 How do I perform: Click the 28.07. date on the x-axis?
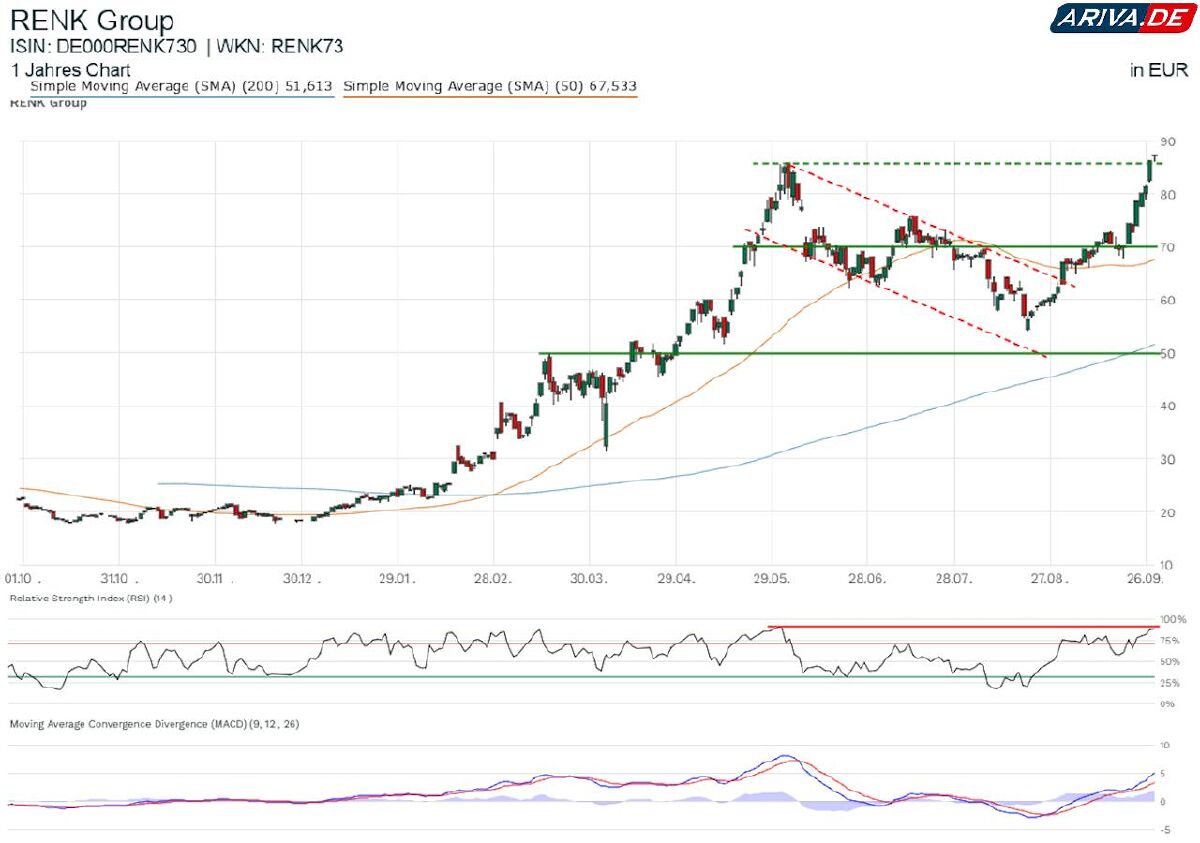click(x=953, y=578)
